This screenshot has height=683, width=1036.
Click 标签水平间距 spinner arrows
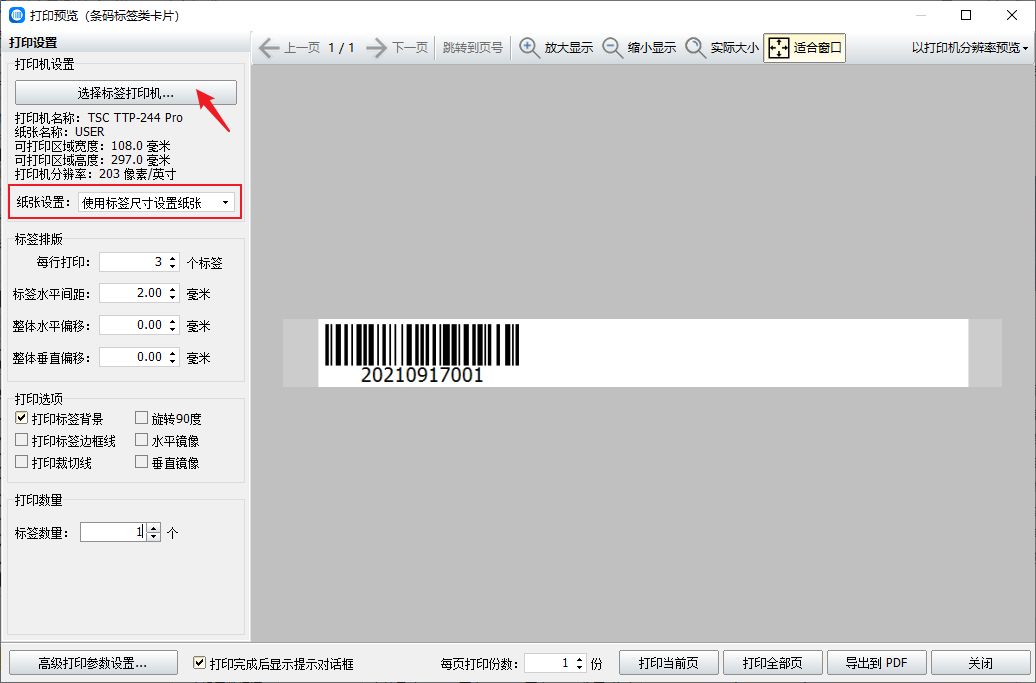click(x=172, y=293)
